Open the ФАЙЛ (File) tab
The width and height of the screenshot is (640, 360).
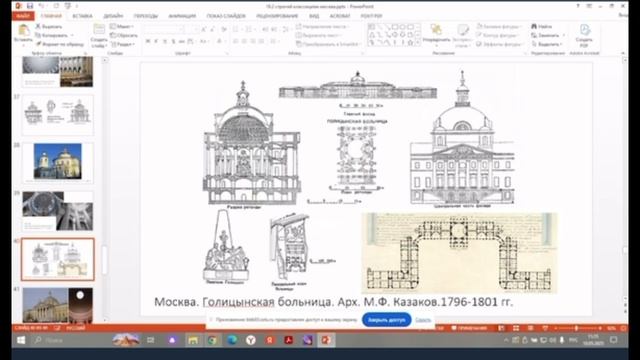[23, 16]
